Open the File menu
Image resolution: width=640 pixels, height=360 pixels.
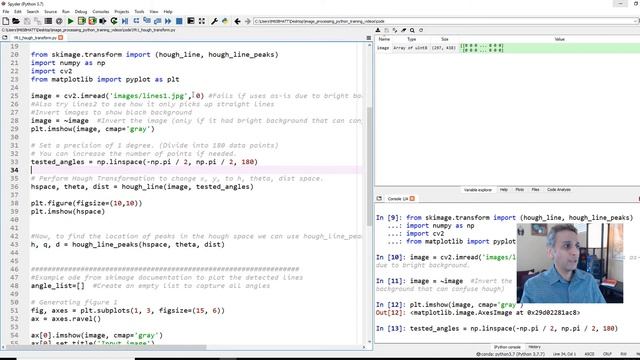pyautogui.click(x=6, y=11)
